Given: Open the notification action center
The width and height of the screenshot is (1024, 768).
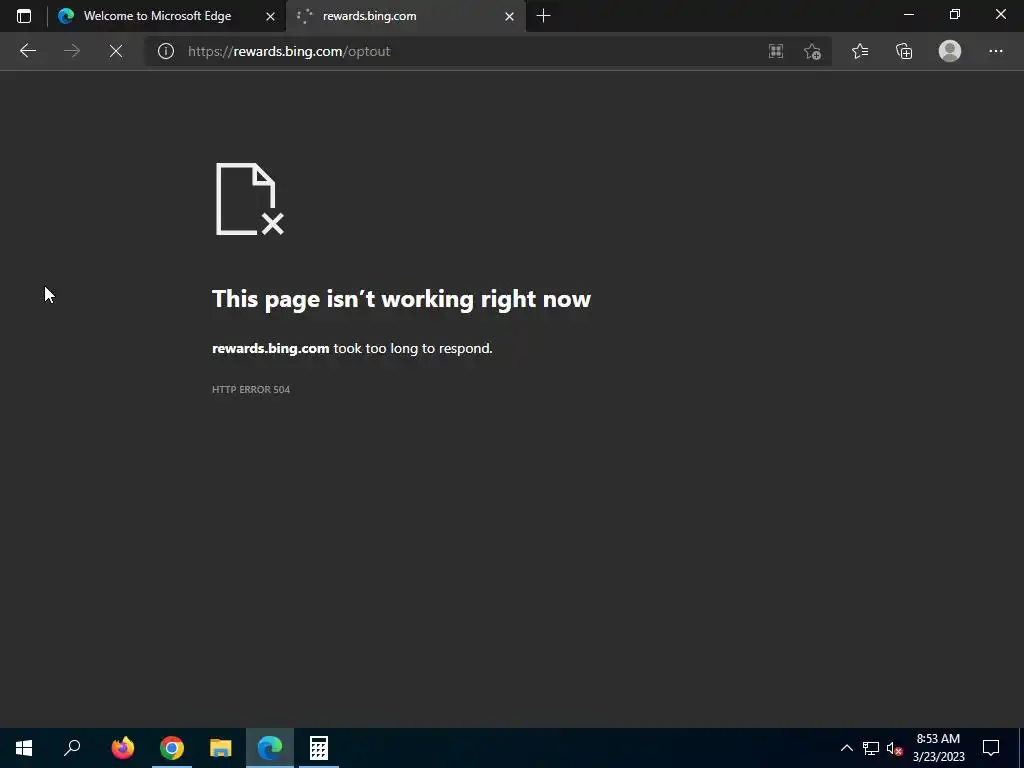Looking at the screenshot, I should coord(991,748).
